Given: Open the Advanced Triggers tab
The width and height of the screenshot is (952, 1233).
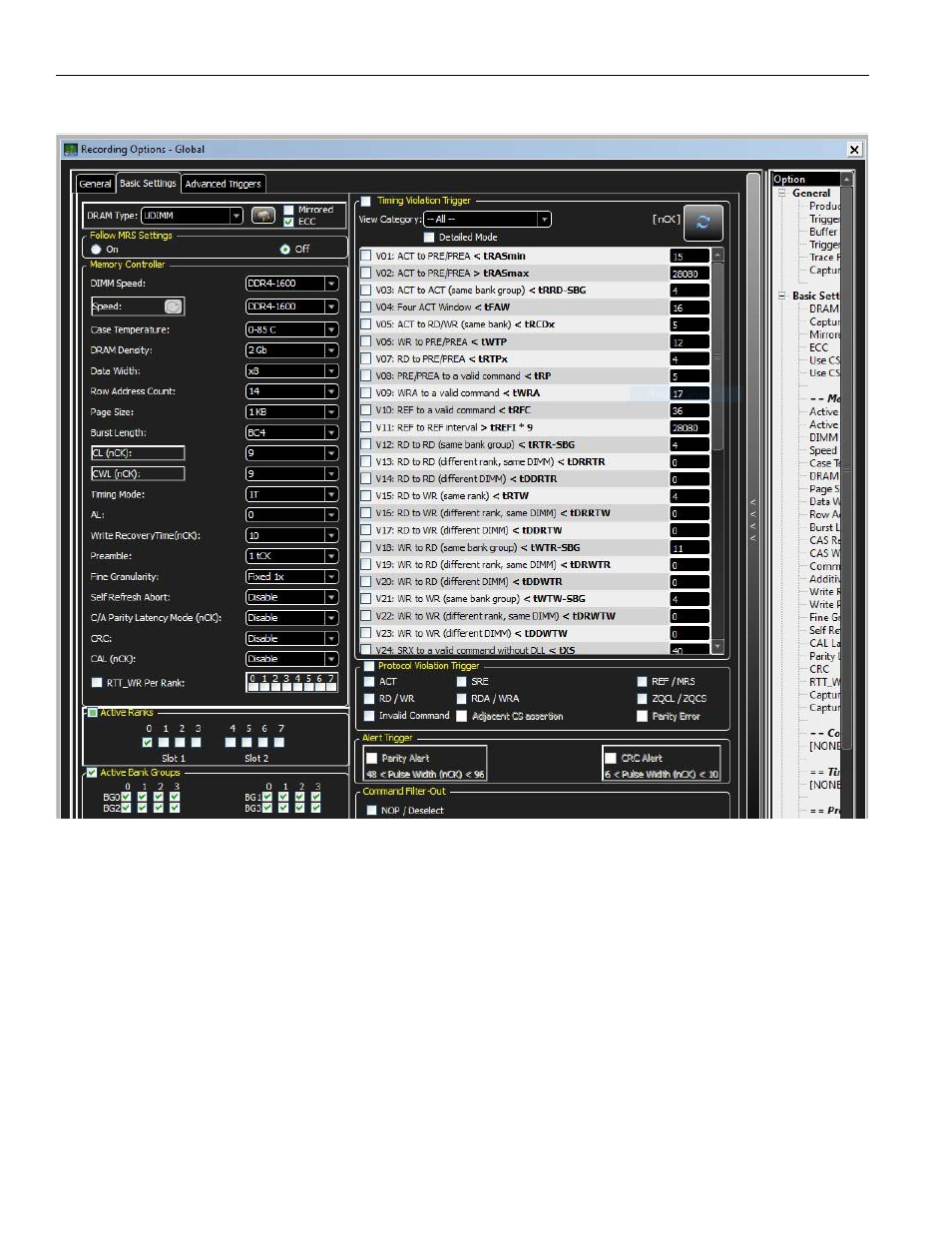Looking at the screenshot, I should pos(223,184).
